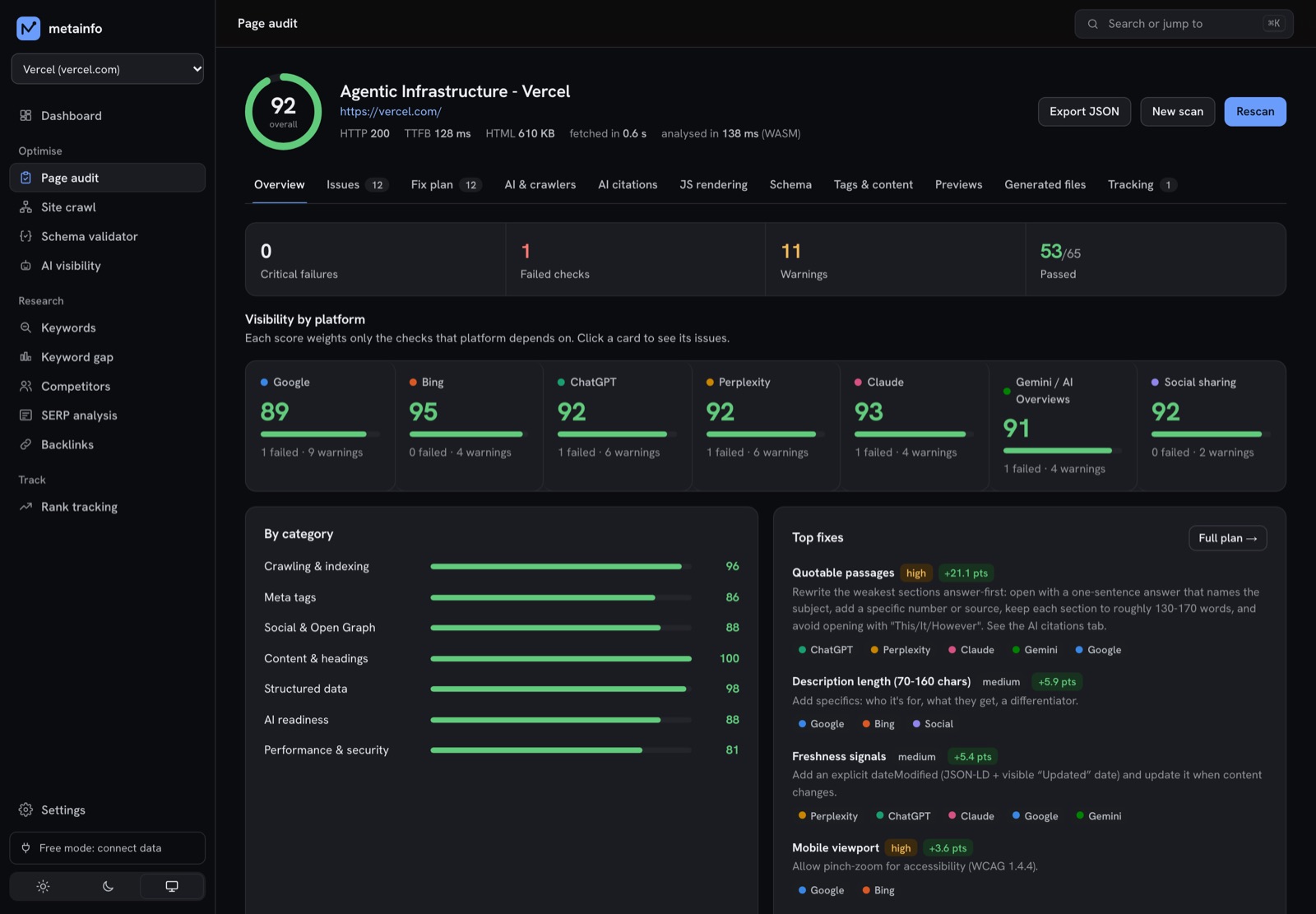This screenshot has width=1316, height=914.
Task: Open the Dashboard grid icon
Action: 25,116
